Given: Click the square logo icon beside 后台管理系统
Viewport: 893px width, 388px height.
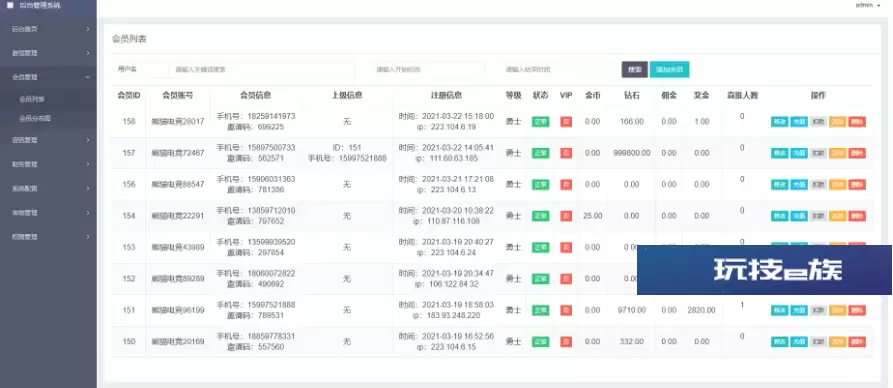Looking at the screenshot, I should point(10,5).
